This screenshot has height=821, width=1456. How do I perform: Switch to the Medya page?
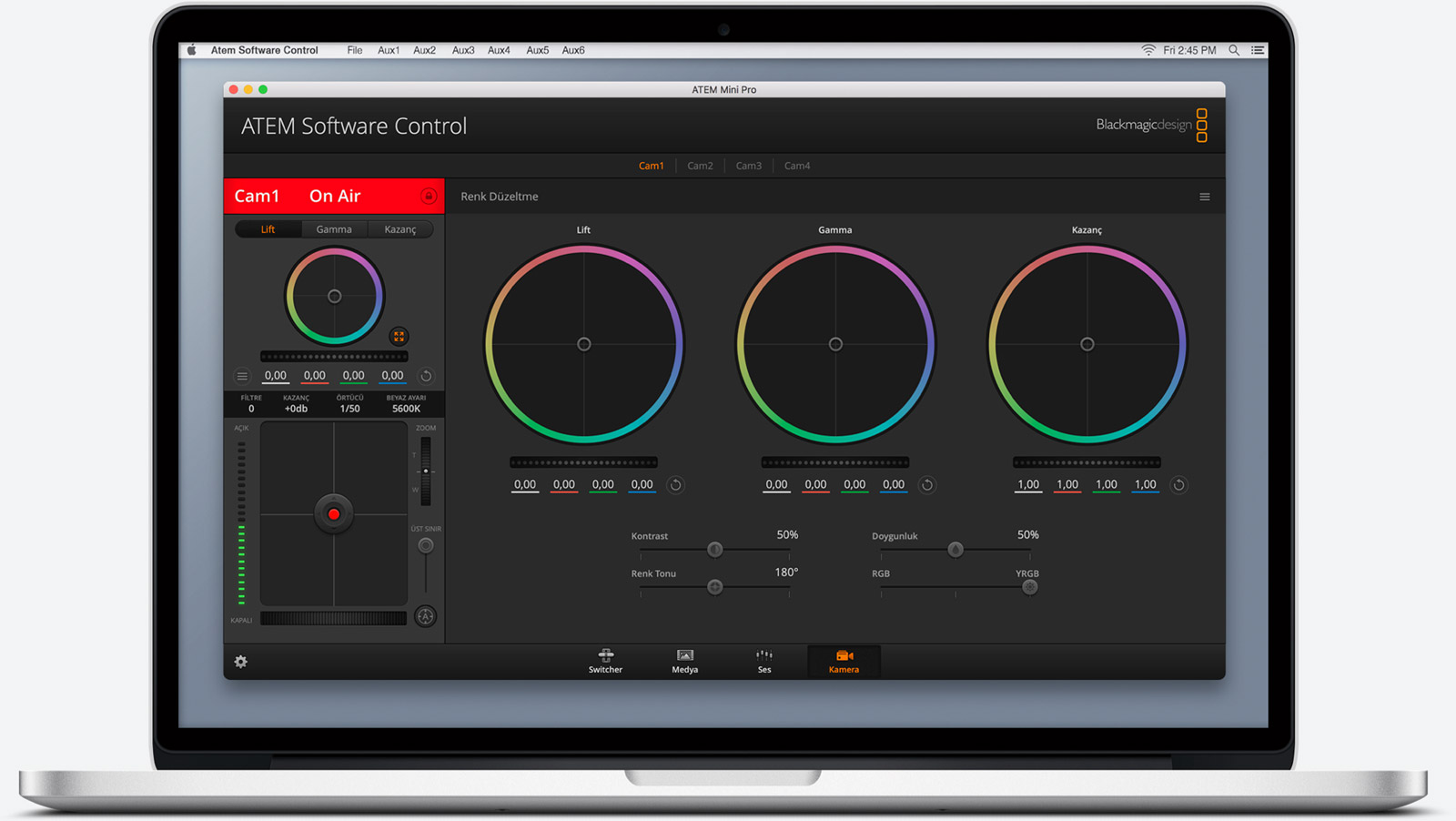point(683,661)
